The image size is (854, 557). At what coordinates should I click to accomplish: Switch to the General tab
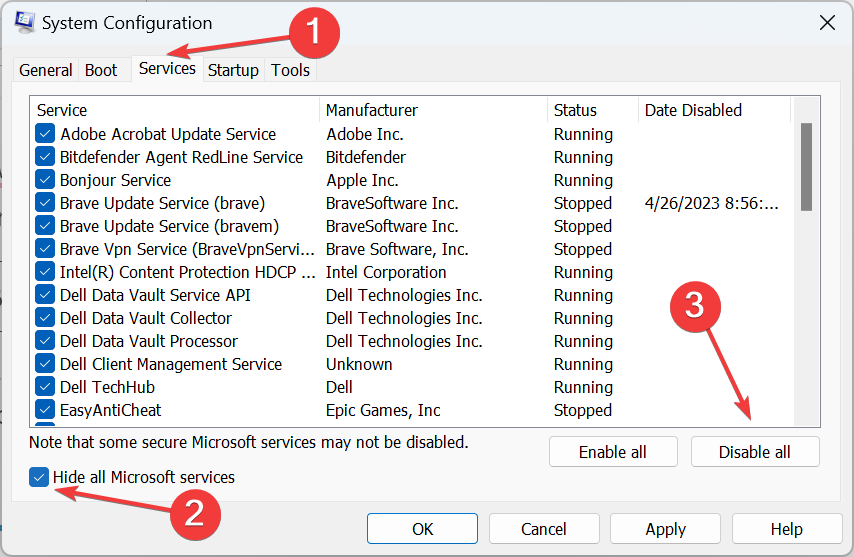tap(46, 70)
